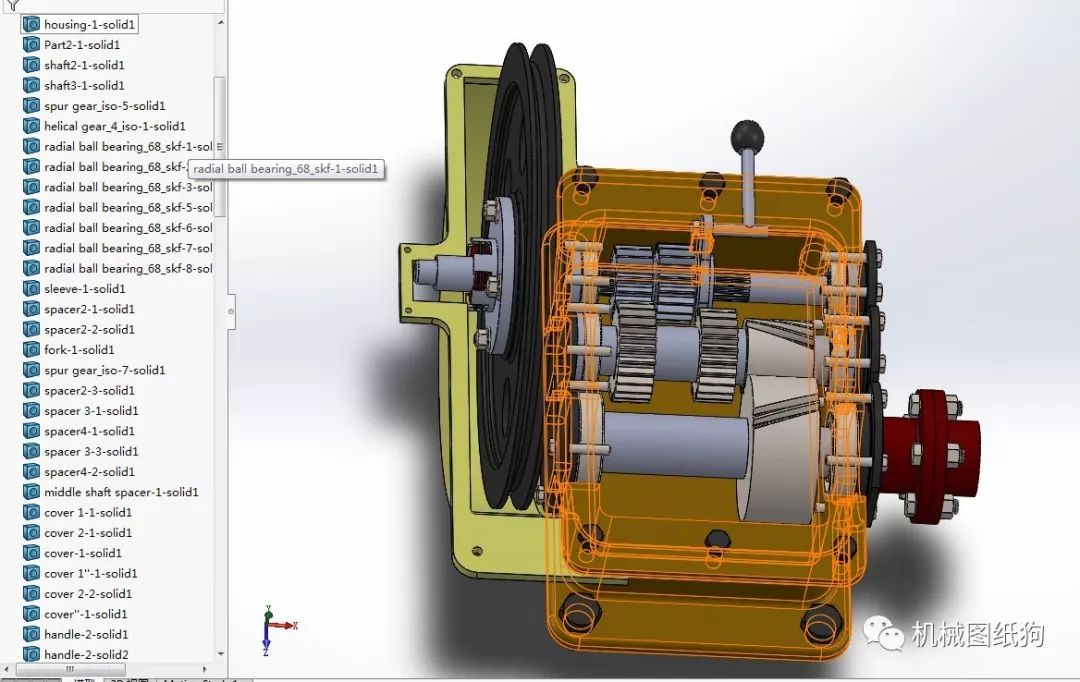
Task: Click the icon next to spacer 3-3-solid1
Action: point(31,451)
